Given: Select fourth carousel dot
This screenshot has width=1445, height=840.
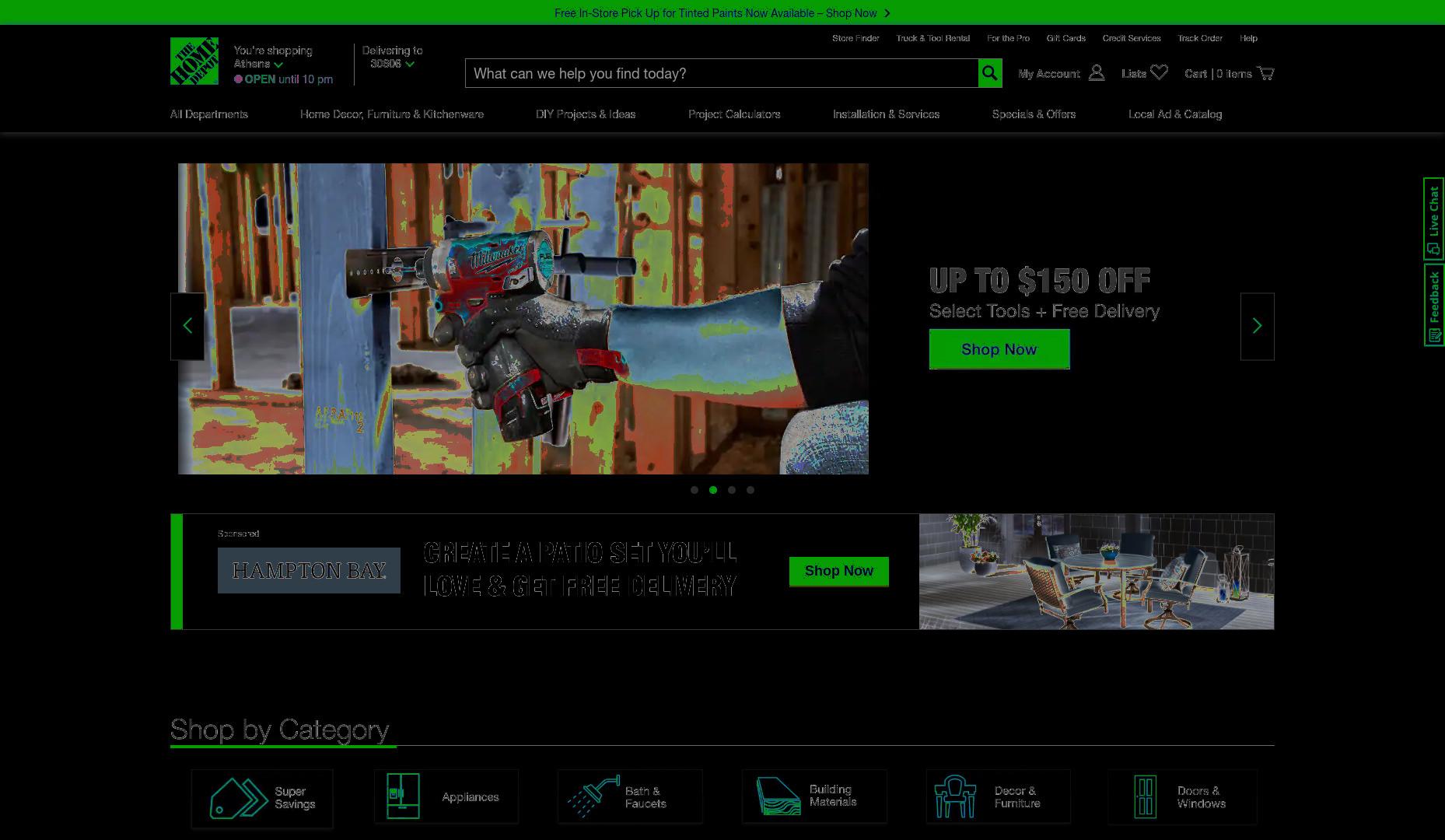Looking at the screenshot, I should (750, 490).
